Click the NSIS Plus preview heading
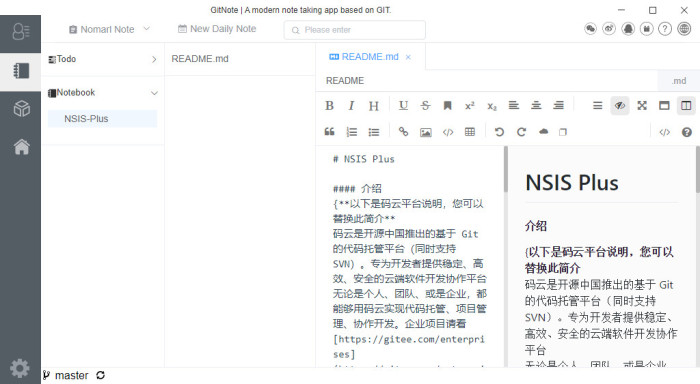Screen dimensions: 700x384 pyautogui.click(x=571, y=183)
